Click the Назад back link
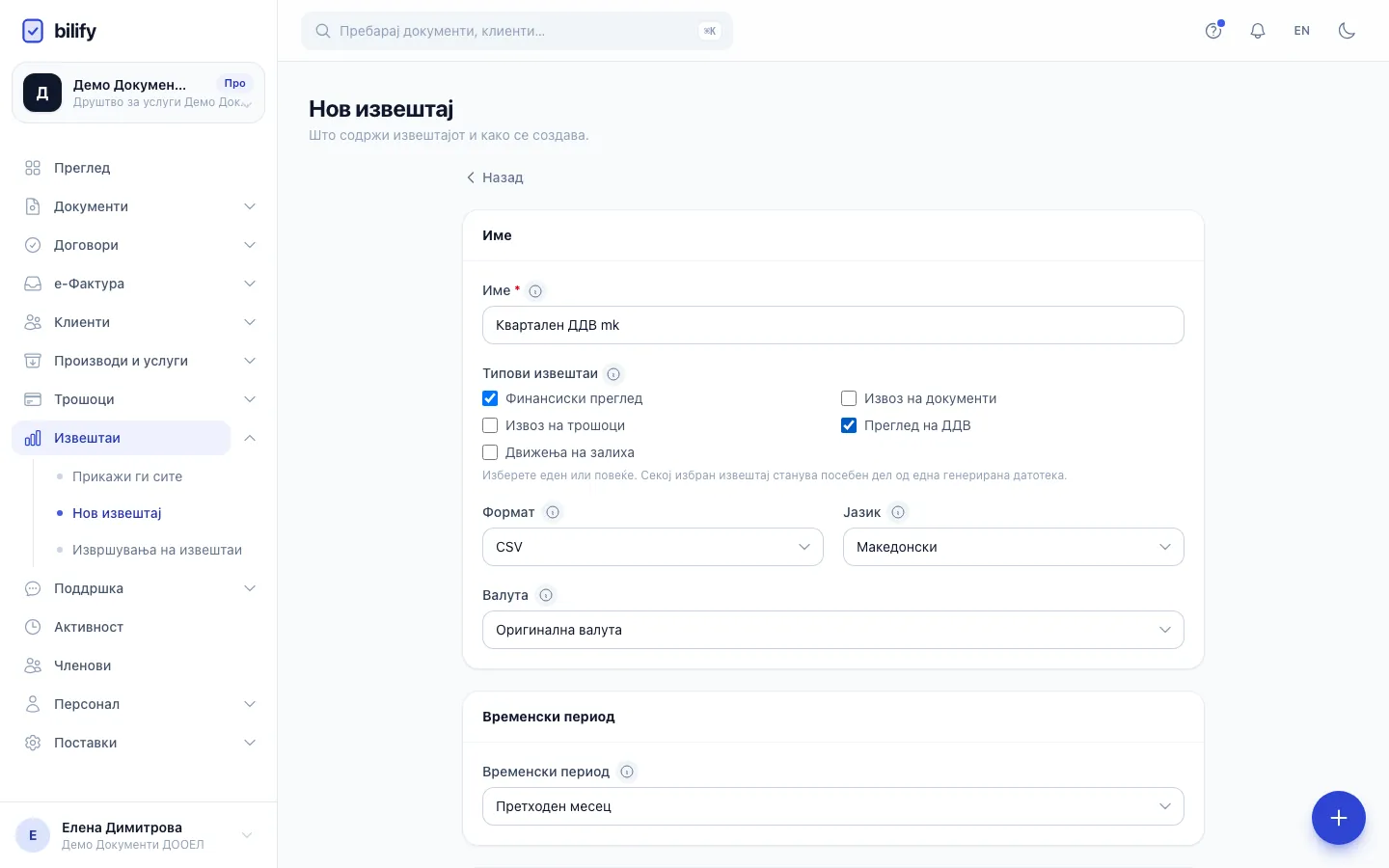 [495, 177]
